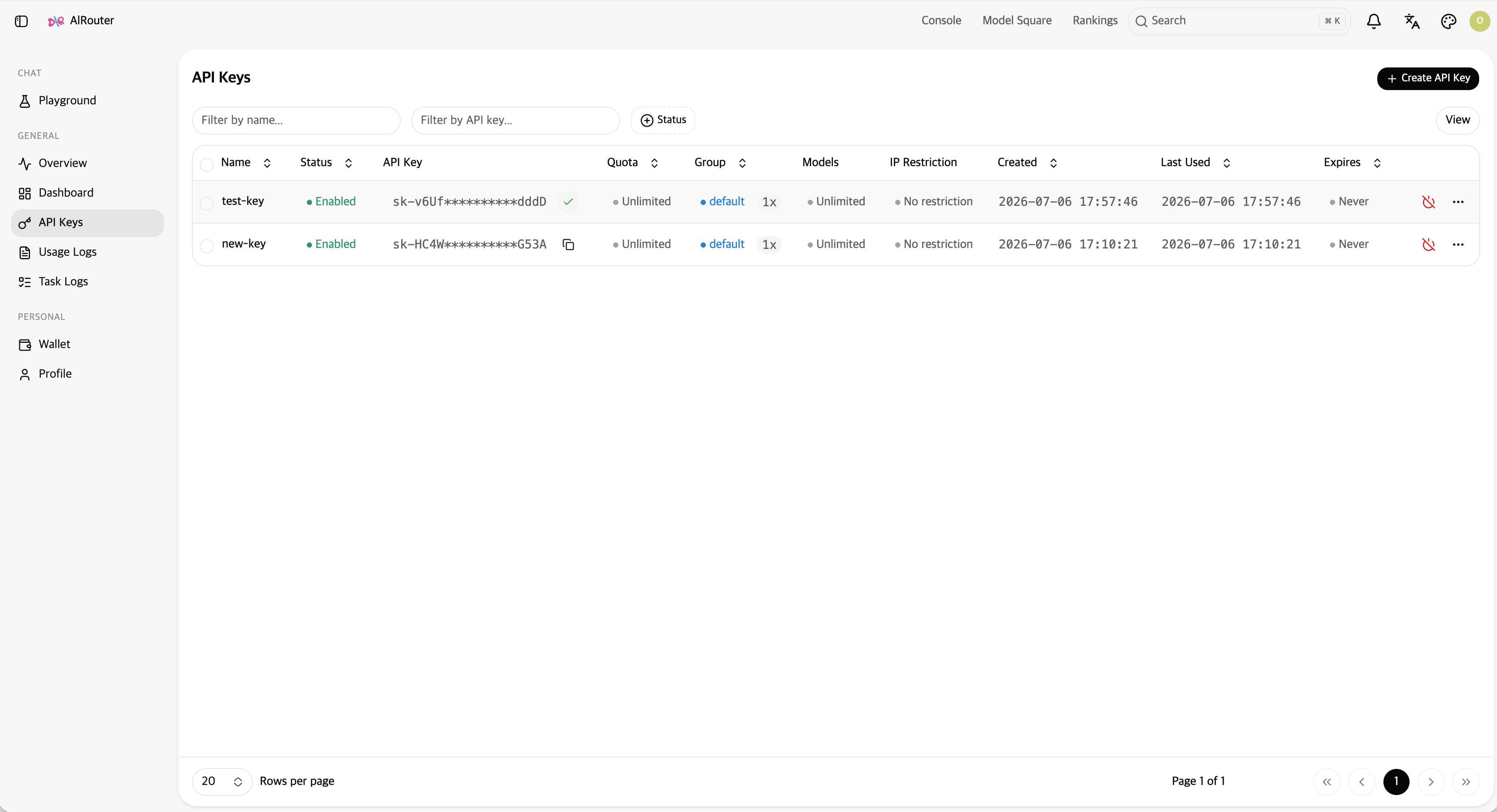
Task: Open Wallet in the sidebar
Action: point(87,345)
